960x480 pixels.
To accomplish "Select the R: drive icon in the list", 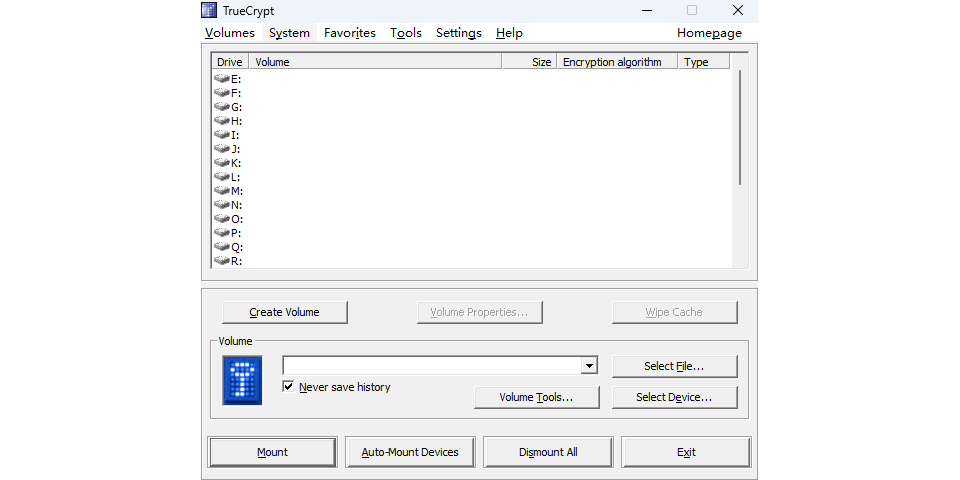I will [x=222, y=261].
